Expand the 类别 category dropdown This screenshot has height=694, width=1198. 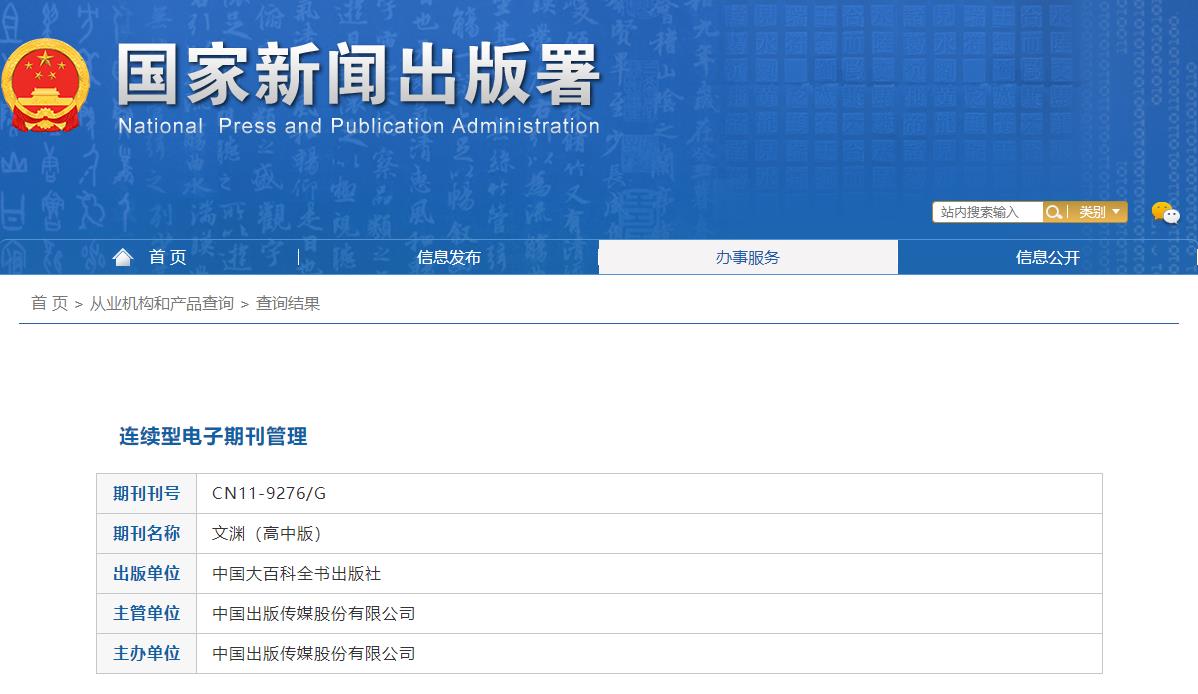click(1098, 212)
